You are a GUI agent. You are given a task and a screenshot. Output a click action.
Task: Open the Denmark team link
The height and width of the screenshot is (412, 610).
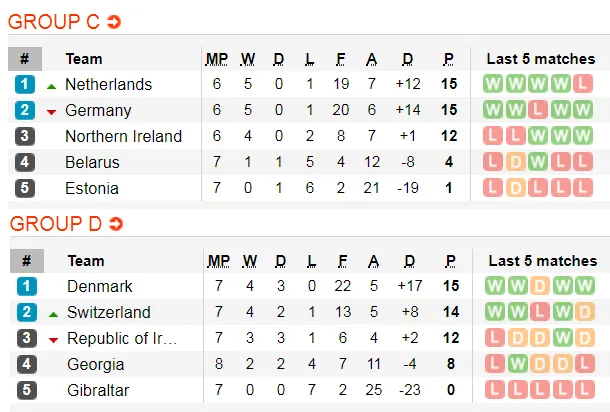click(x=99, y=286)
